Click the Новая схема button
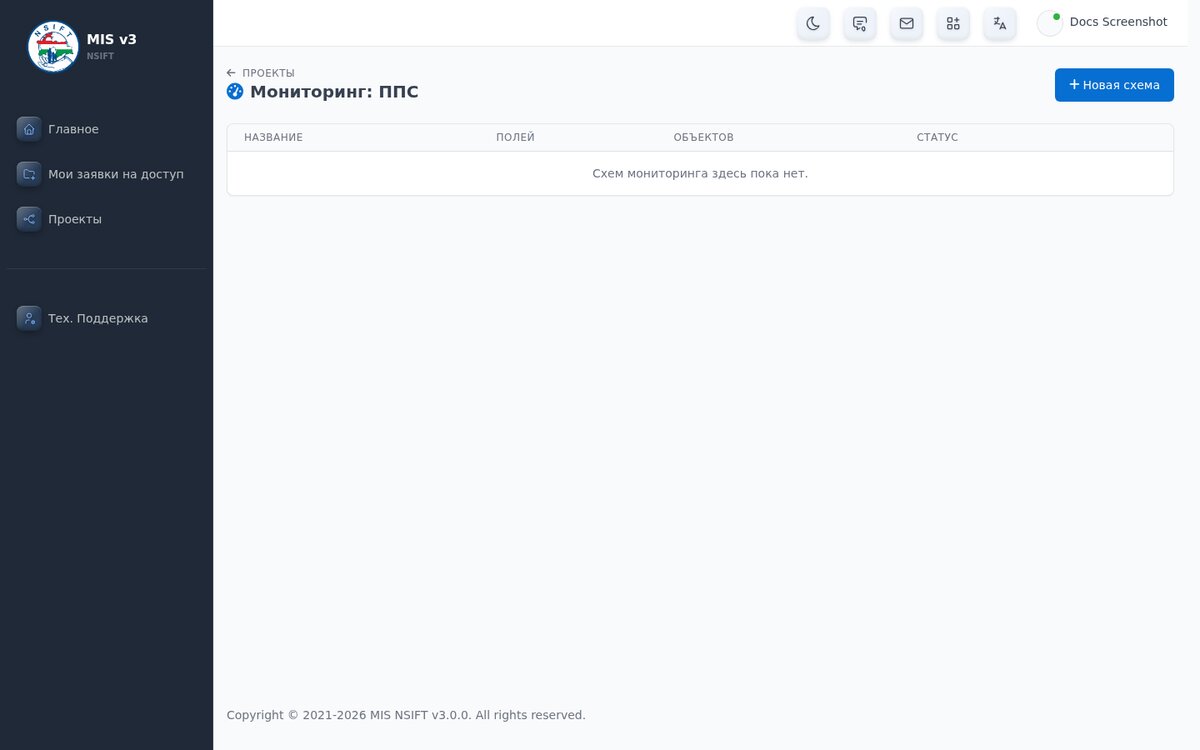The width and height of the screenshot is (1200, 750). [x=1114, y=85]
